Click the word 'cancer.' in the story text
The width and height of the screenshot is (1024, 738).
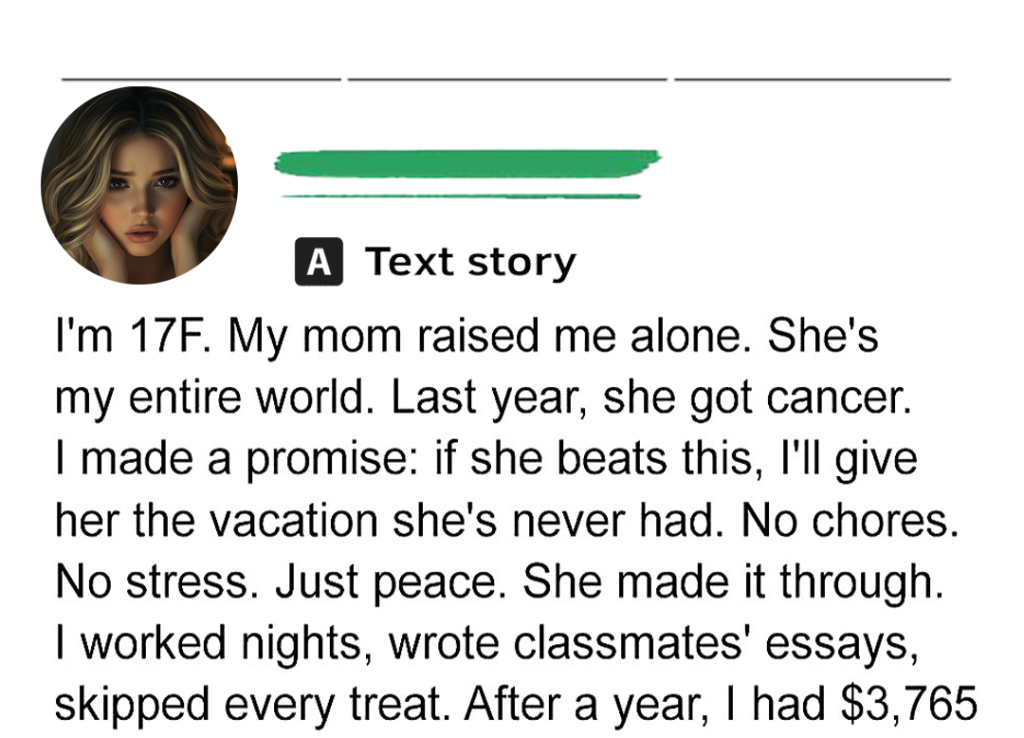[838, 398]
